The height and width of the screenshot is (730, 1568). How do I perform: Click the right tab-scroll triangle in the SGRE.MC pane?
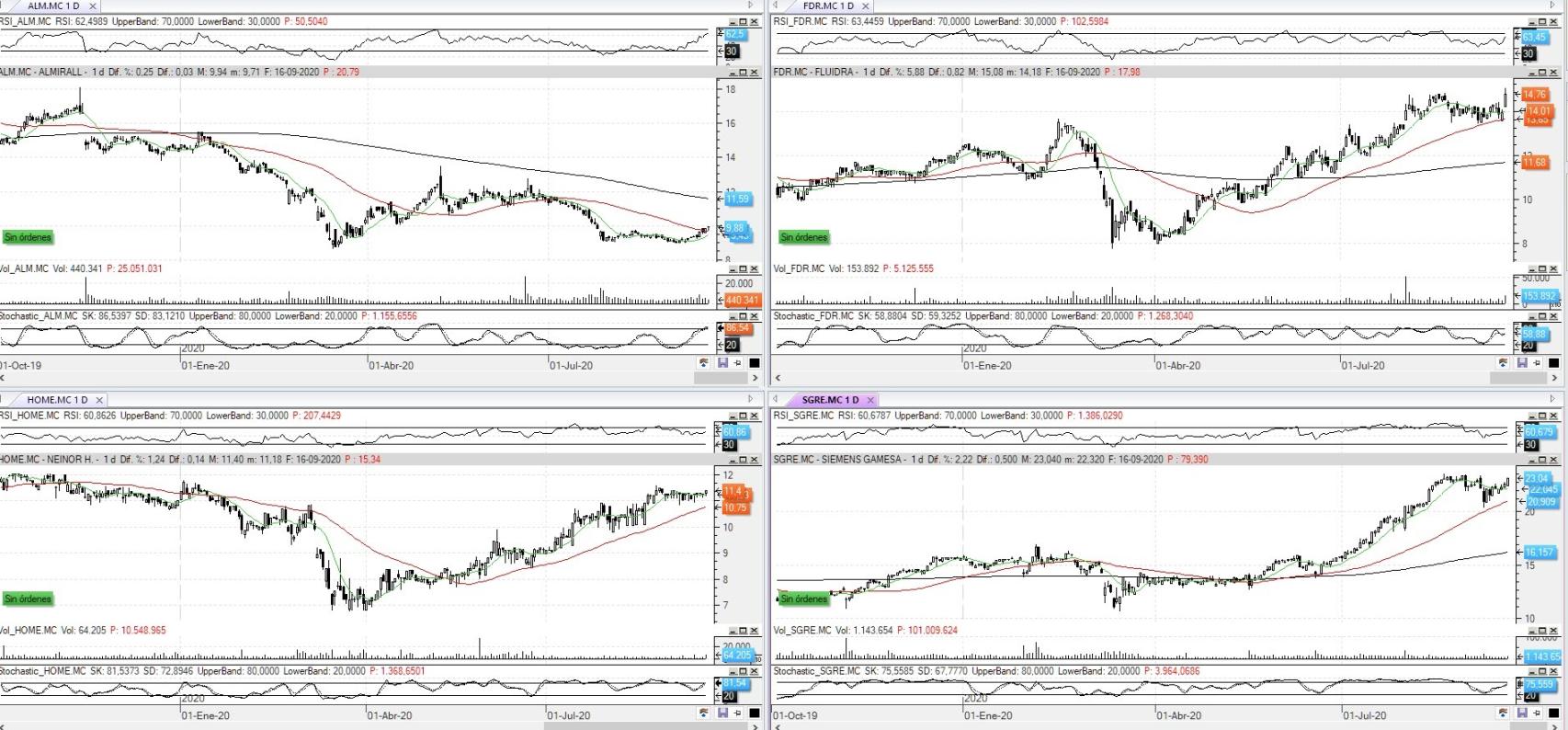(1553, 399)
